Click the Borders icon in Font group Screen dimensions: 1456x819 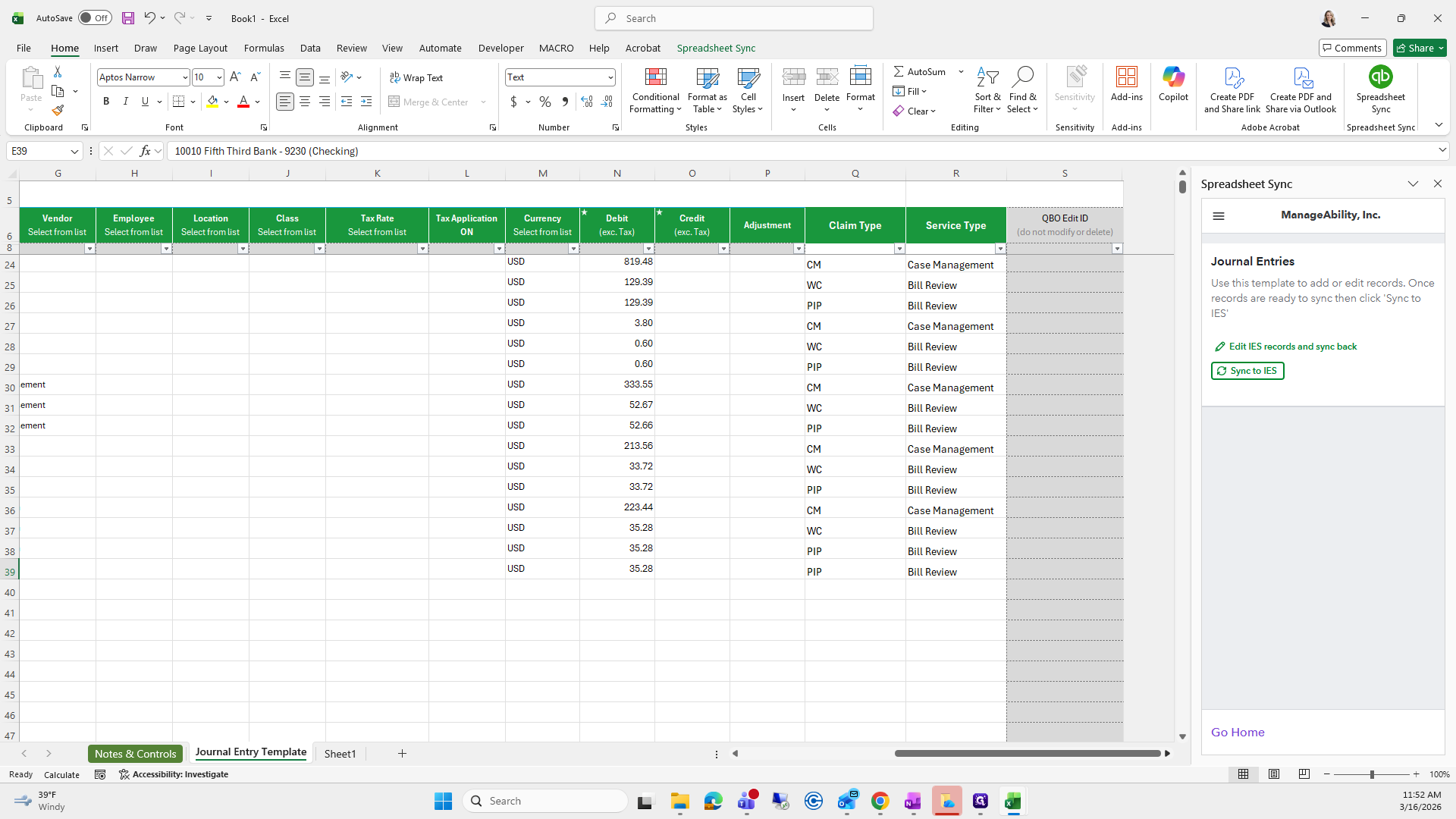coord(179,102)
